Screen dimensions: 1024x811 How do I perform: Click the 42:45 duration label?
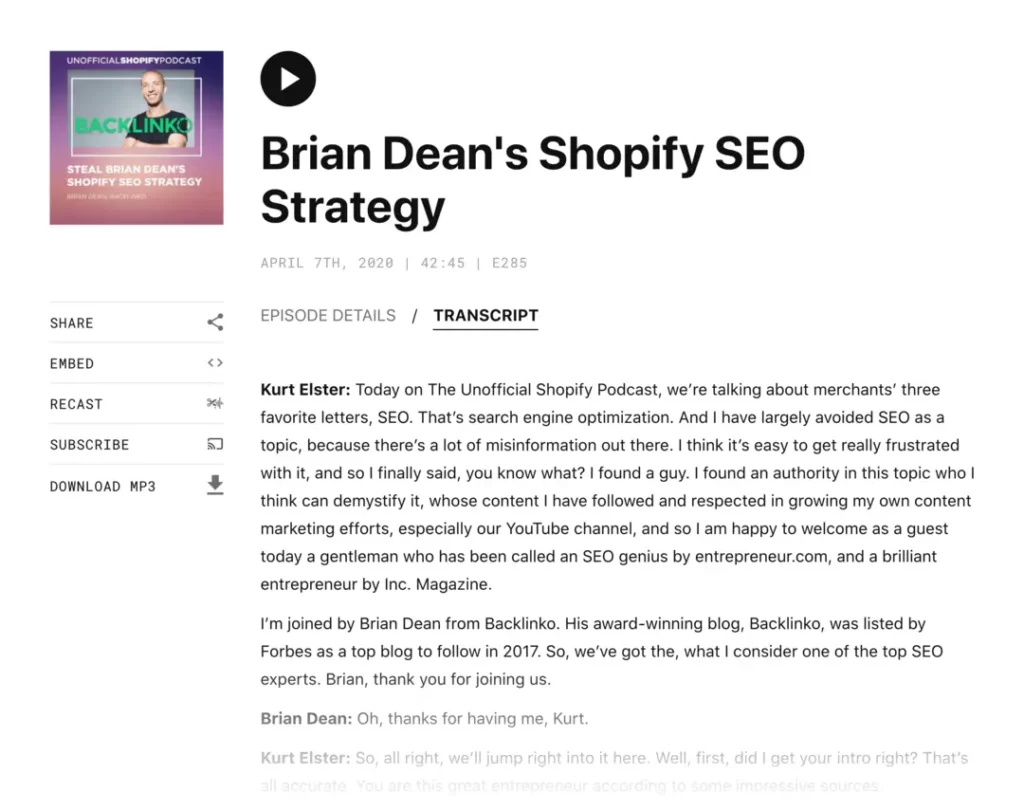pos(443,263)
